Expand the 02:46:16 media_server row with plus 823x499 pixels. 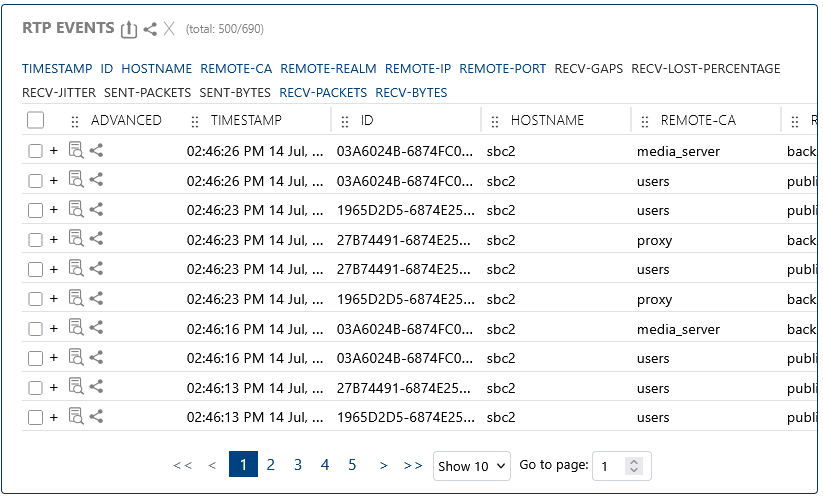pyautogui.click(x=54, y=329)
